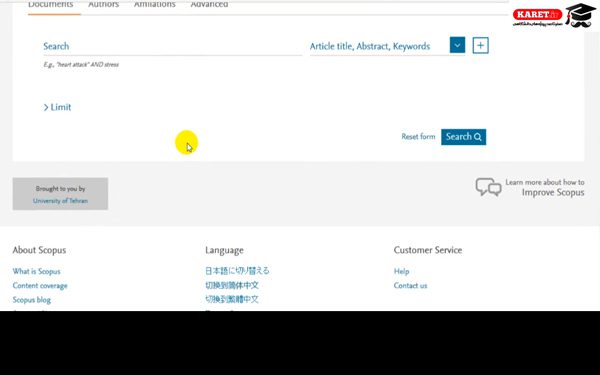This screenshot has height=375, width=600.
Task: Focus the Search text input field
Action: [x=172, y=47]
